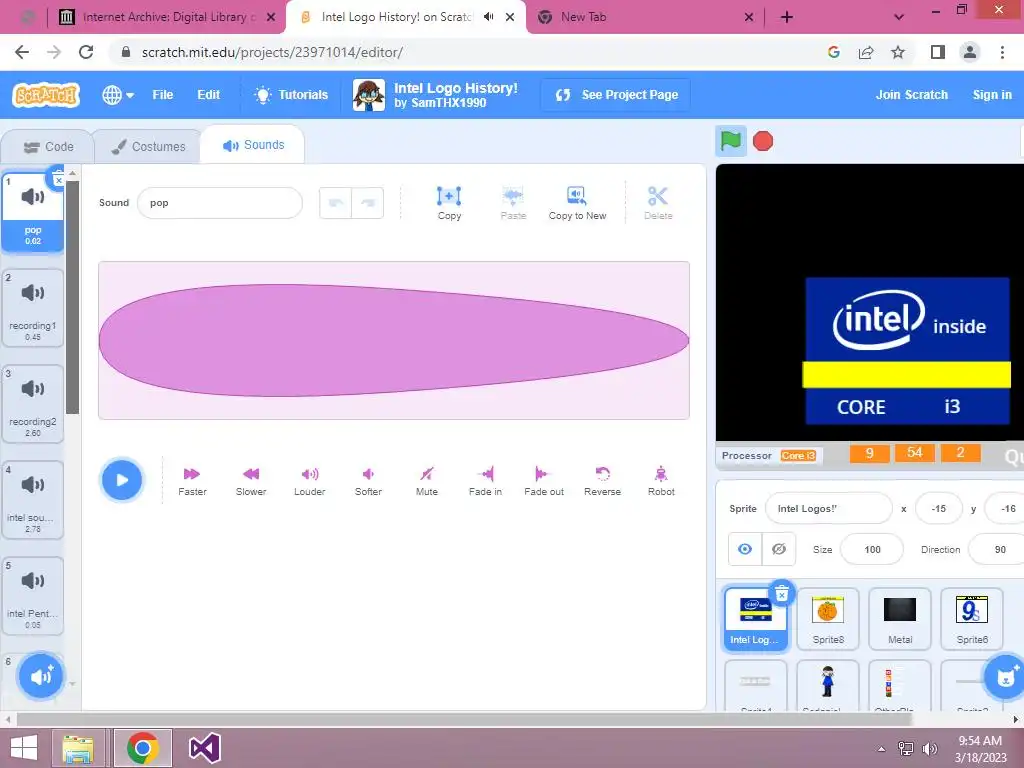Click the Paste sound tool
The height and width of the screenshot is (768, 1024).
(513, 203)
